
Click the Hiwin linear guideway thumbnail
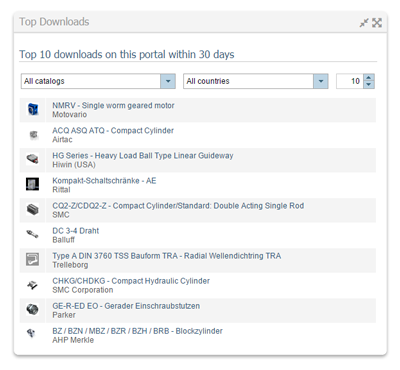pos(32,159)
